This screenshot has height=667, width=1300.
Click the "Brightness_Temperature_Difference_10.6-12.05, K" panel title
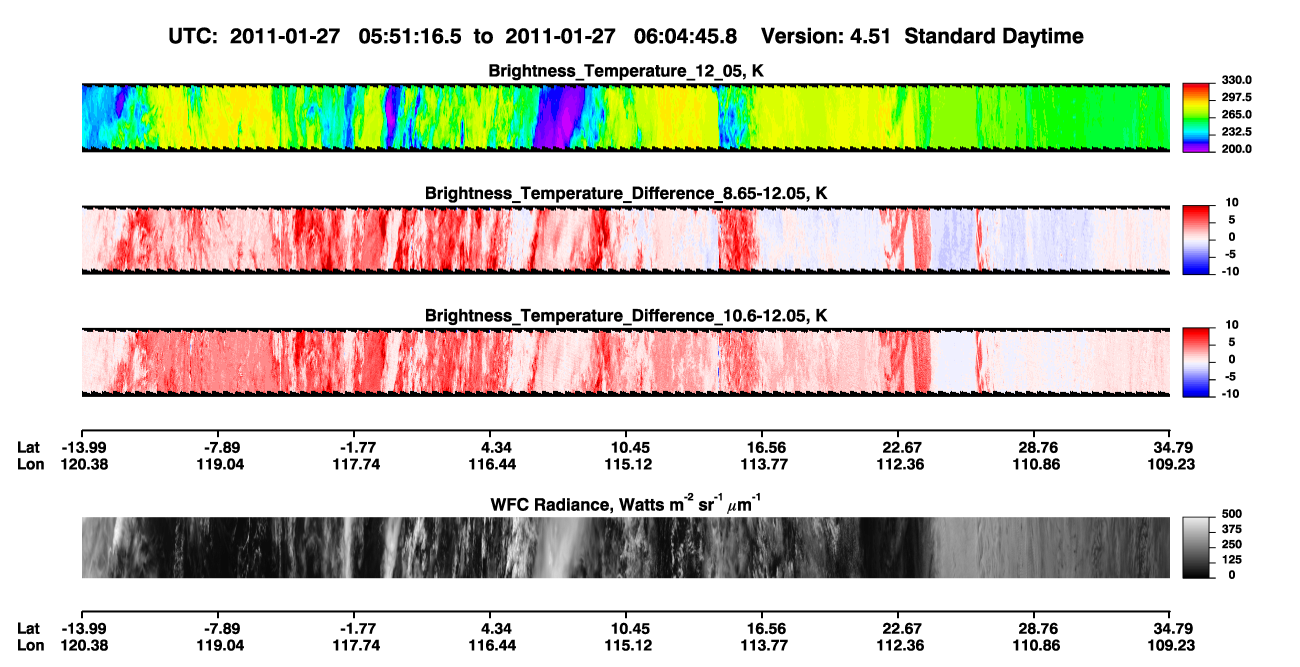tap(626, 316)
